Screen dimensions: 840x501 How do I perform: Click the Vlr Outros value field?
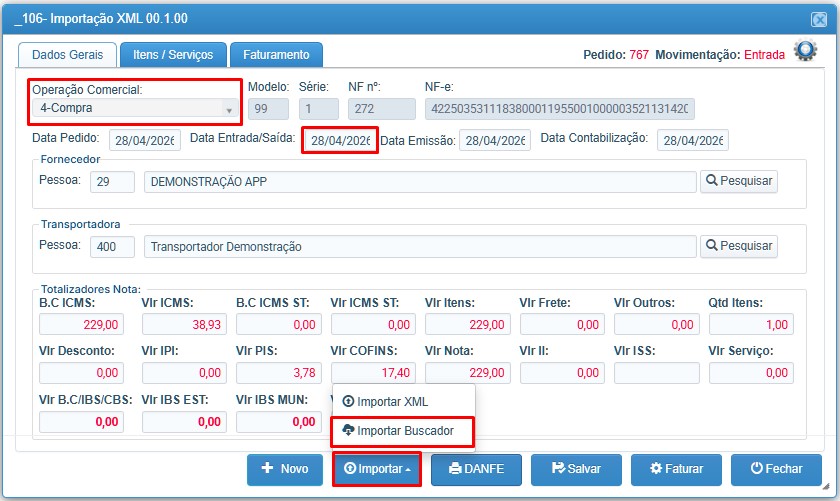[657, 324]
